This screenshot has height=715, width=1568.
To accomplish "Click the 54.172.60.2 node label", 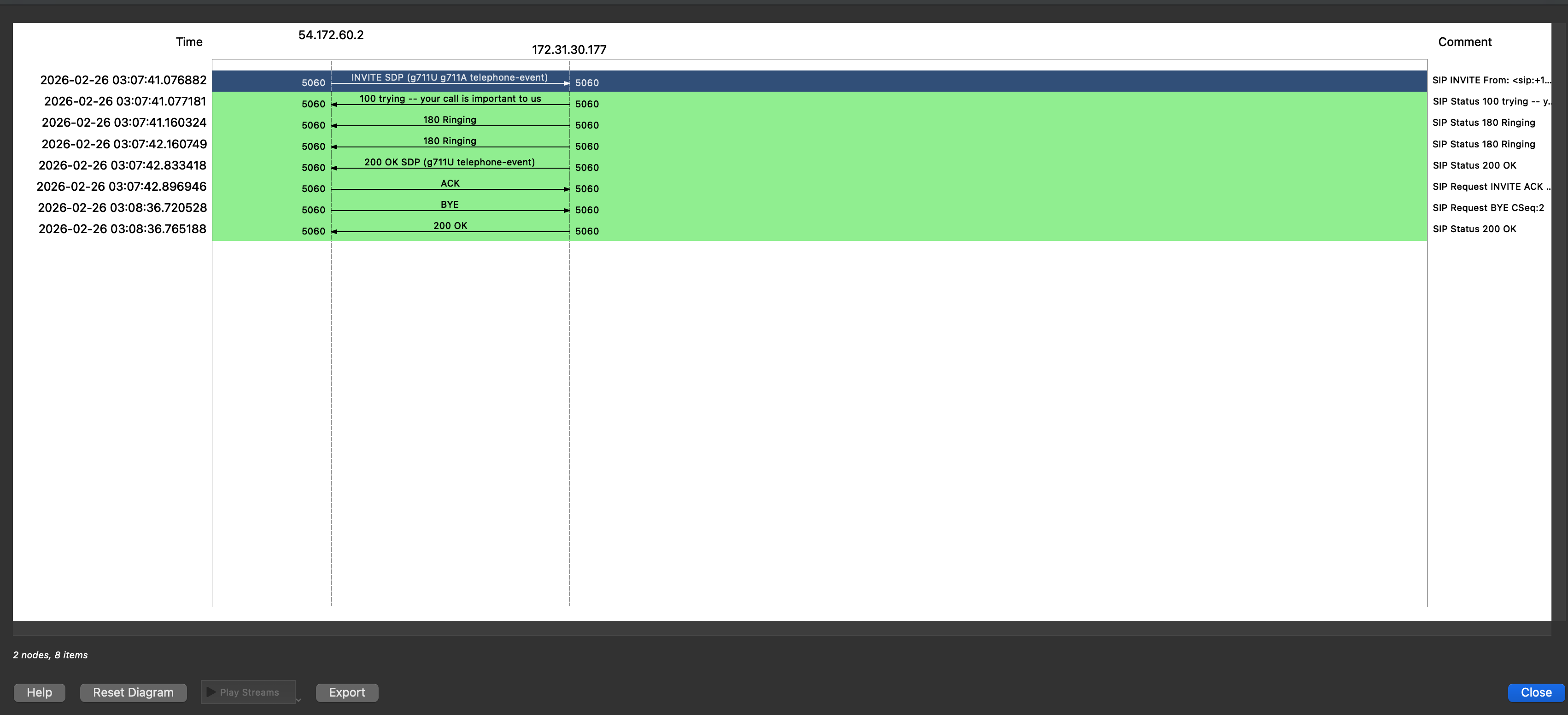I will pyautogui.click(x=331, y=35).
